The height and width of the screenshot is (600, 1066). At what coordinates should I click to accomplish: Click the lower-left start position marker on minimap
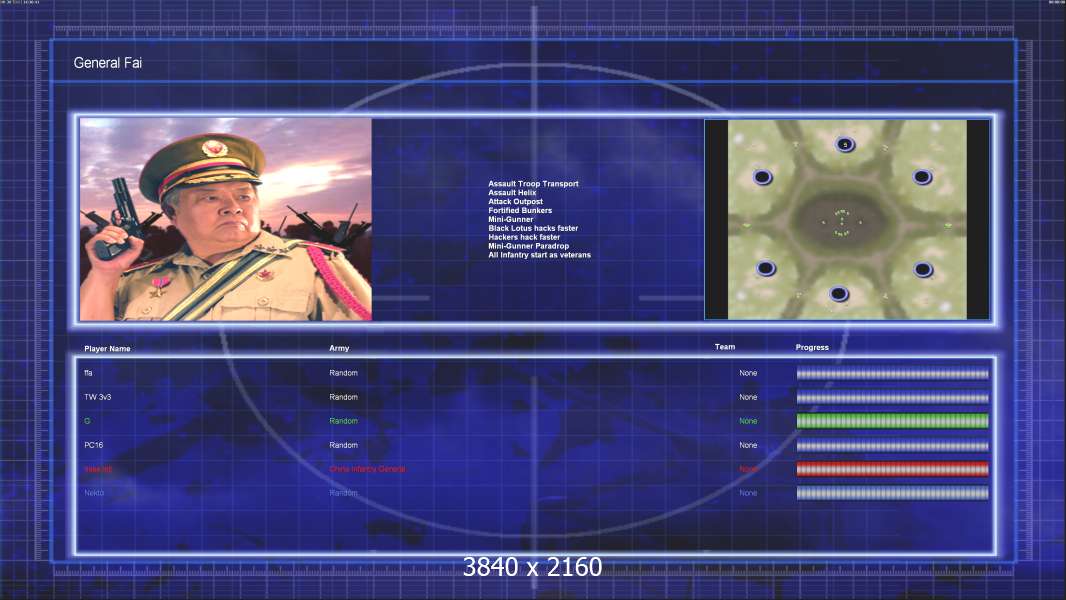(x=766, y=268)
